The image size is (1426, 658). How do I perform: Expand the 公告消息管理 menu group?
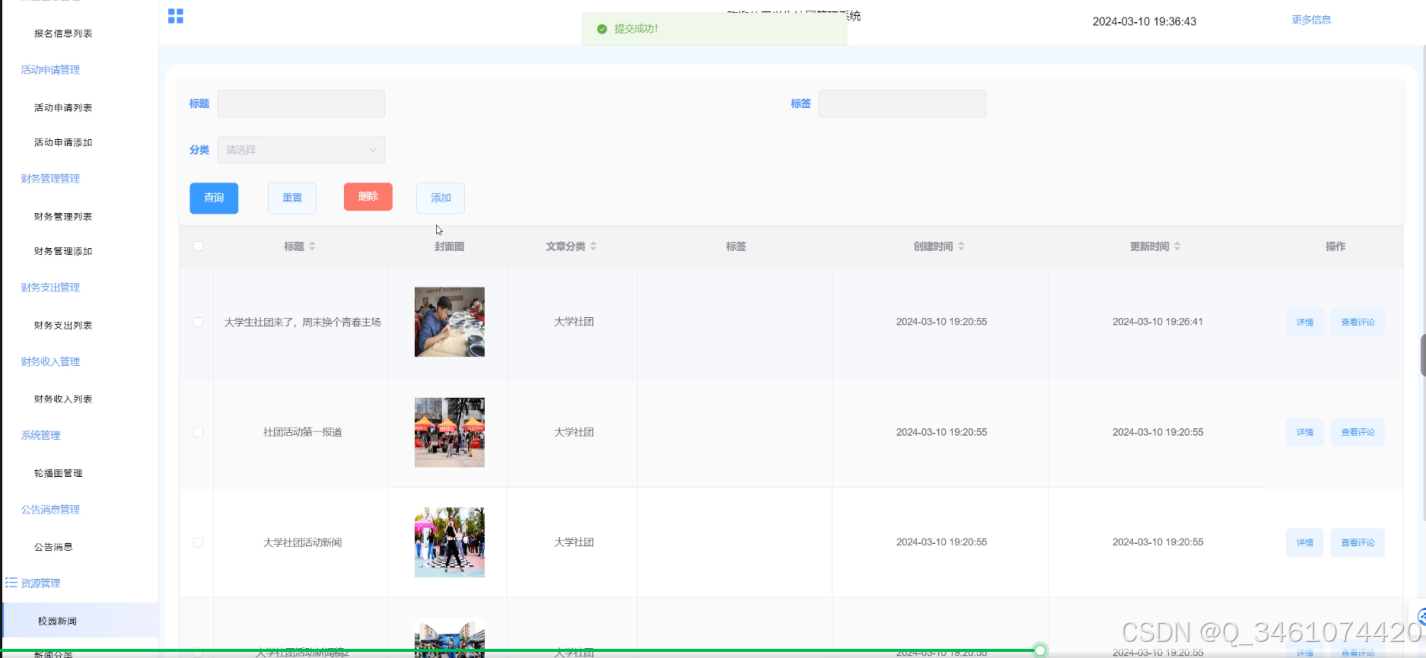click(x=50, y=510)
